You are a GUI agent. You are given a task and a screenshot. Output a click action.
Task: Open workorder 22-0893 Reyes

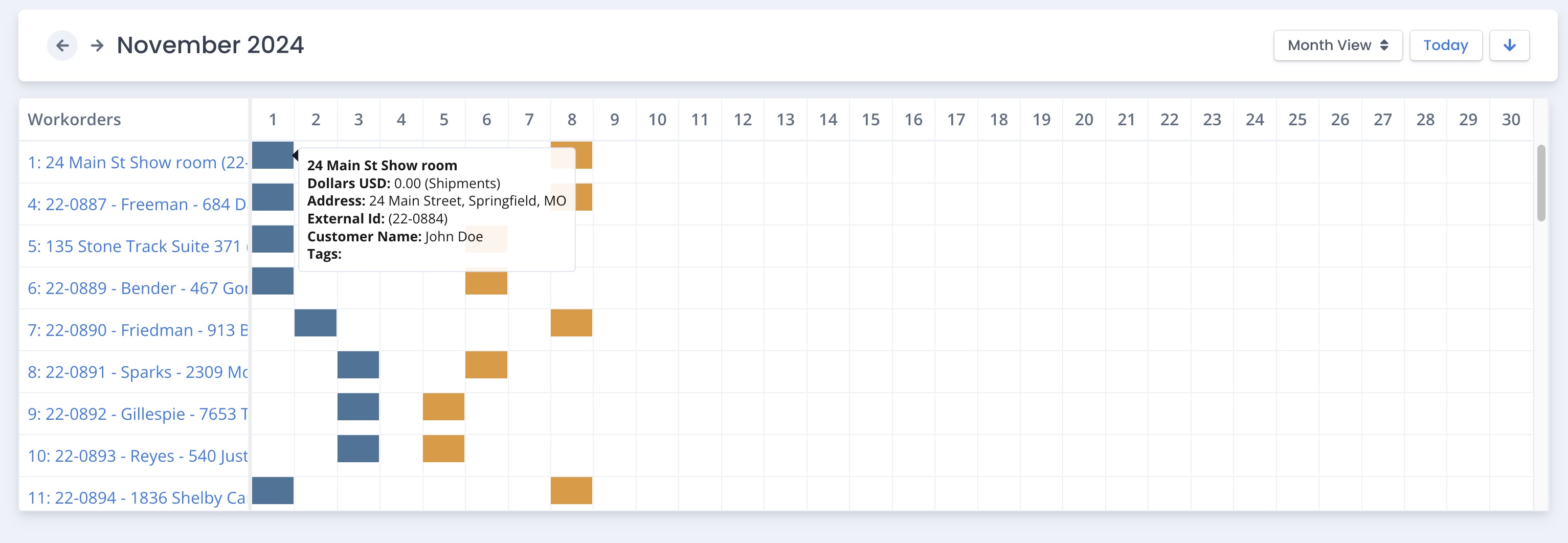(x=135, y=455)
